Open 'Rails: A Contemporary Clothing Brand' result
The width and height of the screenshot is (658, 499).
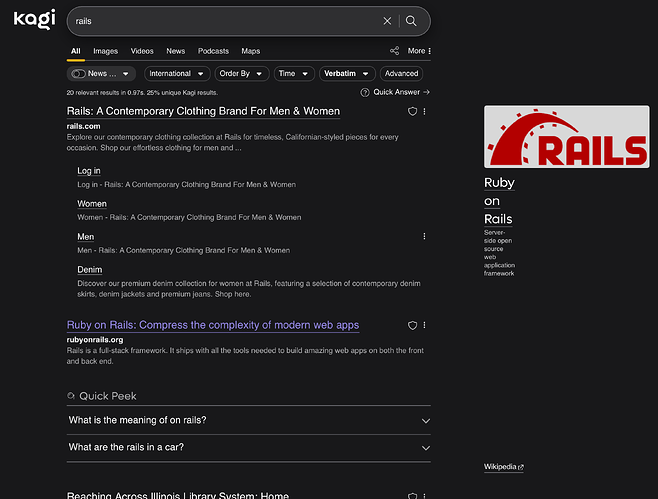coord(203,111)
